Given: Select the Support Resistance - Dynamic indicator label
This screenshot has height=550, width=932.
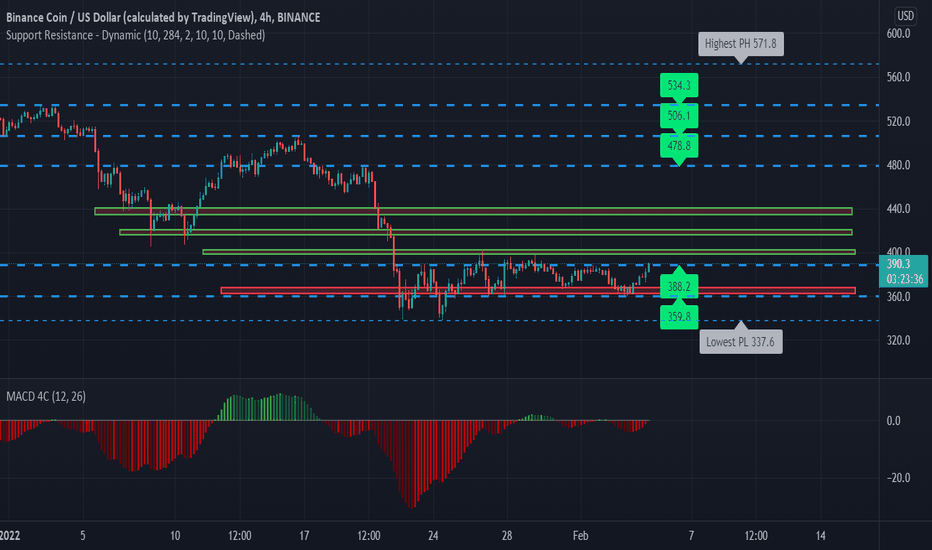Looking at the screenshot, I should click(x=136, y=35).
